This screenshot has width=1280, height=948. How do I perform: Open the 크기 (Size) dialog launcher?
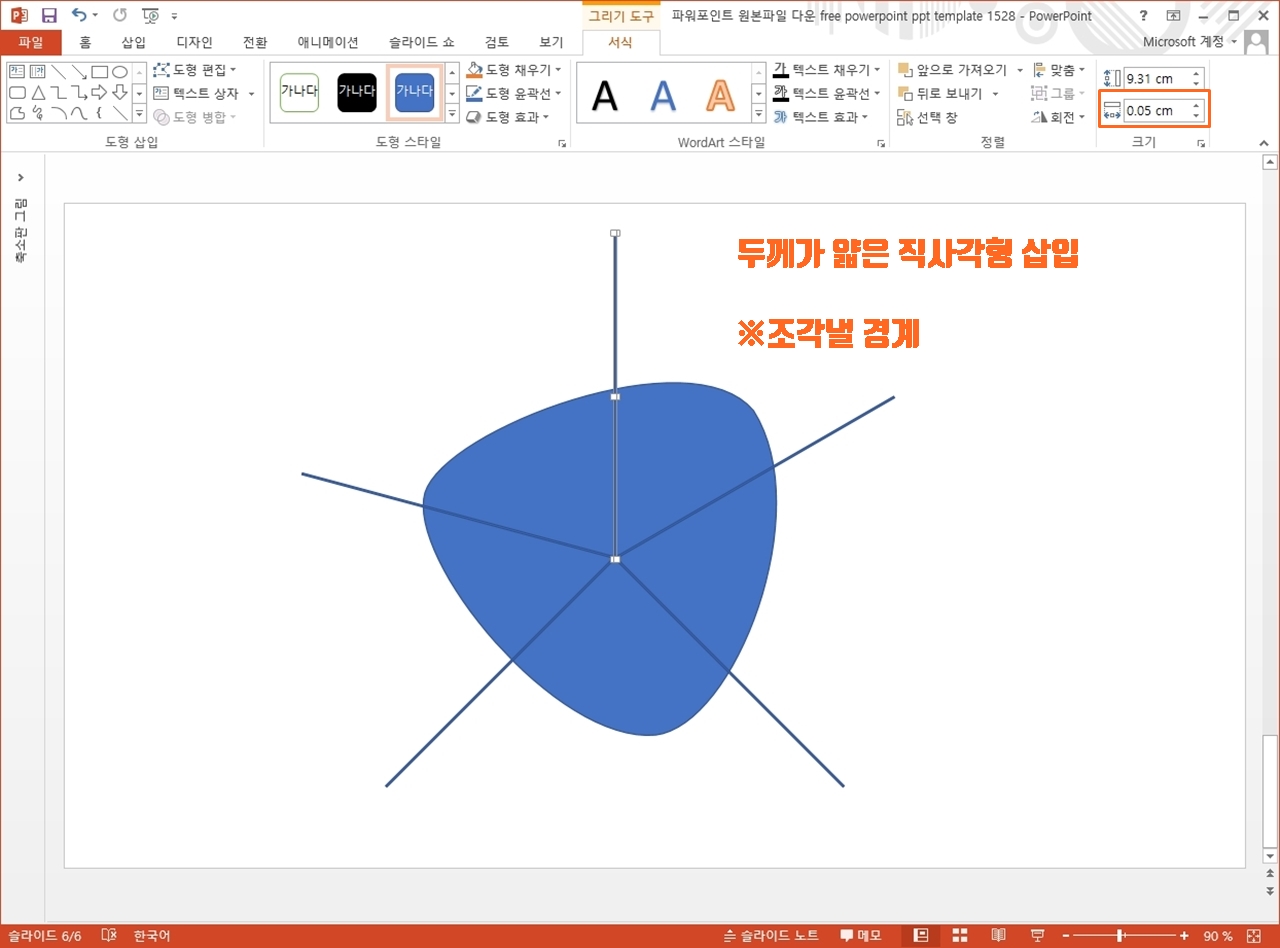(x=1201, y=144)
